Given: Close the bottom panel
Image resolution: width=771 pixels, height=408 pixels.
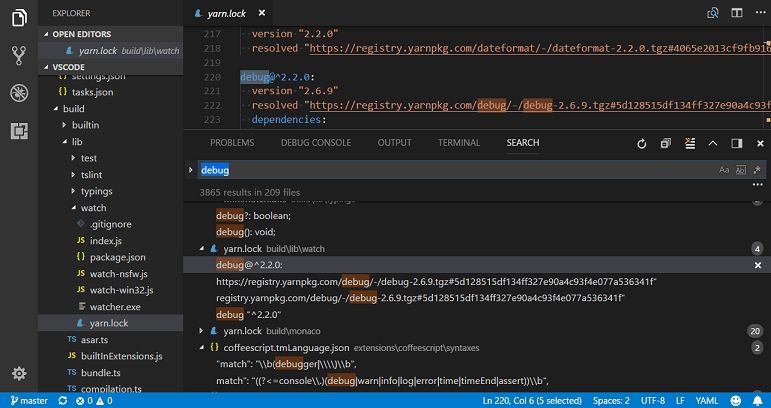Looking at the screenshot, I should coord(760,144).
